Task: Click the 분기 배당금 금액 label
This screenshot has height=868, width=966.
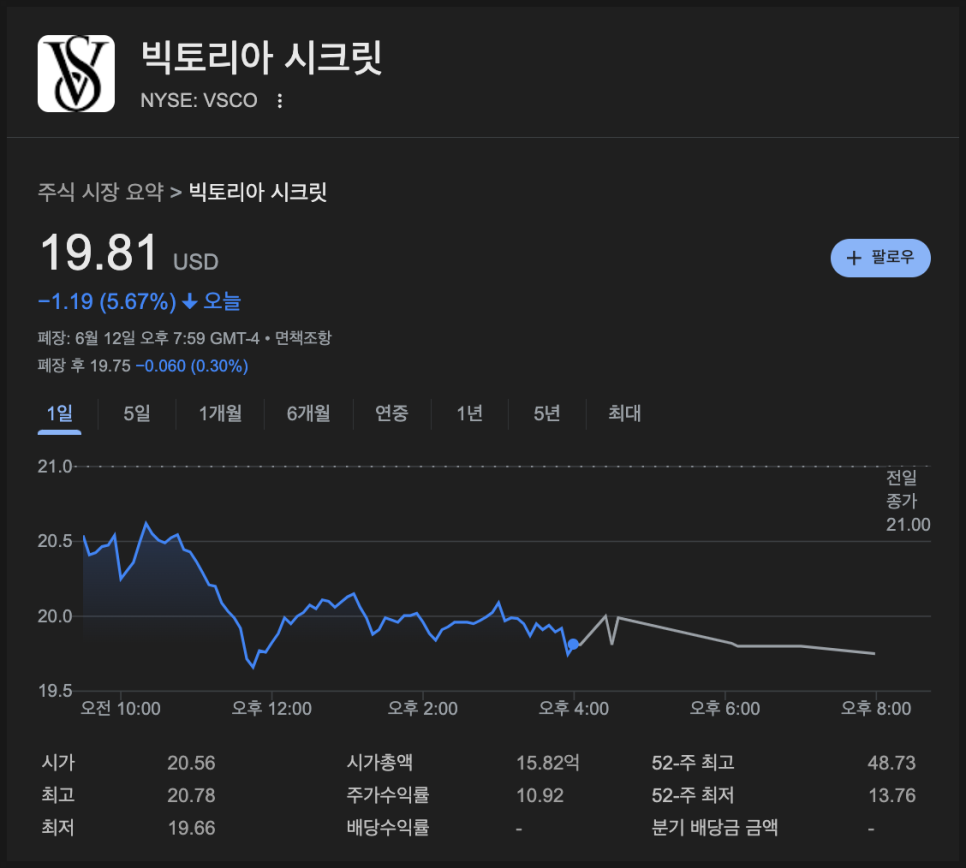Action: coord(715,827)
